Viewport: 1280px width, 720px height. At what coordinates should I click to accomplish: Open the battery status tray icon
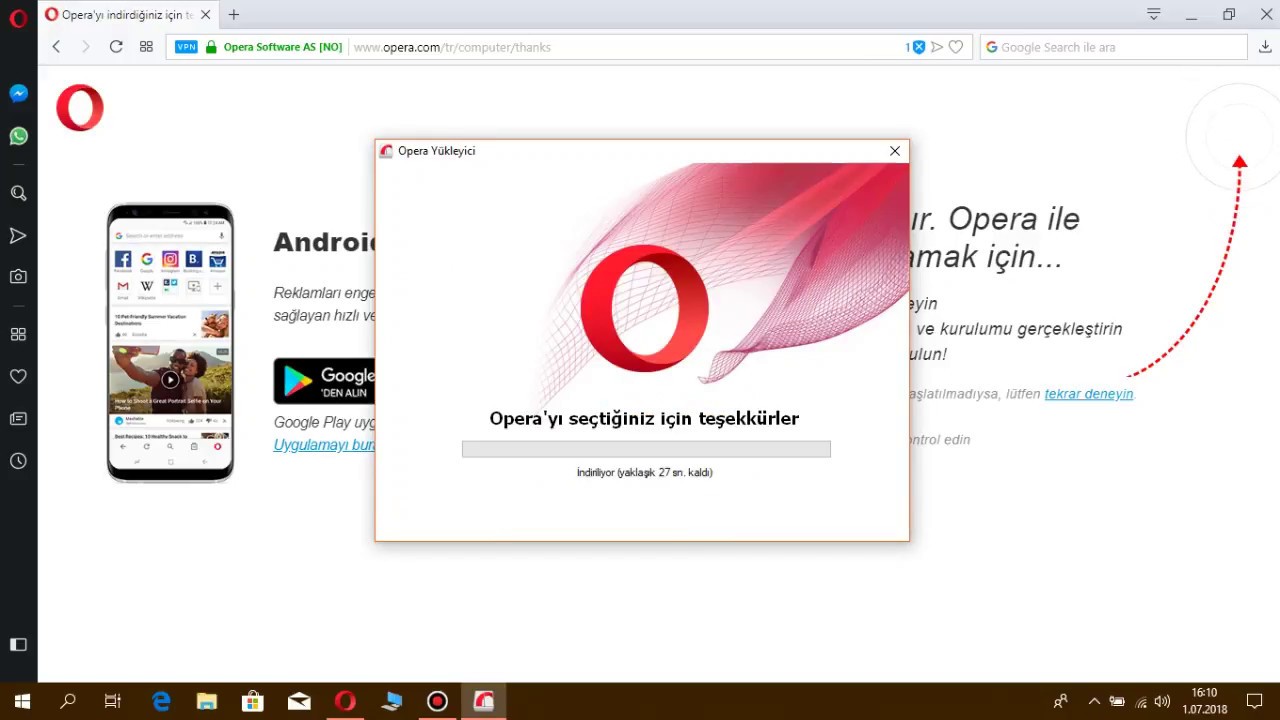pyautogui.click(x=1117, y=701)
